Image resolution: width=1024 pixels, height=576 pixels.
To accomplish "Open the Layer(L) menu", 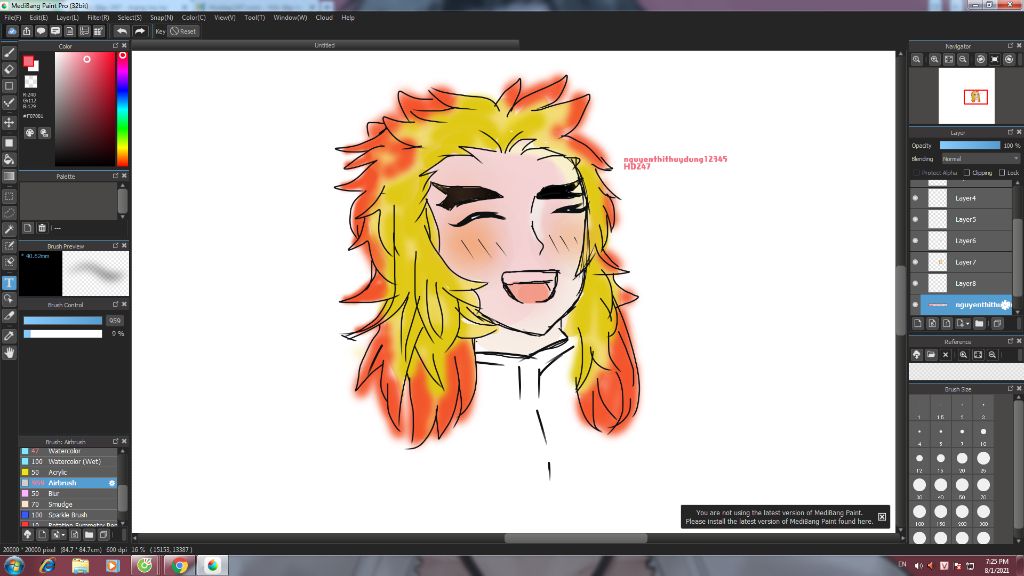I will [x=67, y=18].
